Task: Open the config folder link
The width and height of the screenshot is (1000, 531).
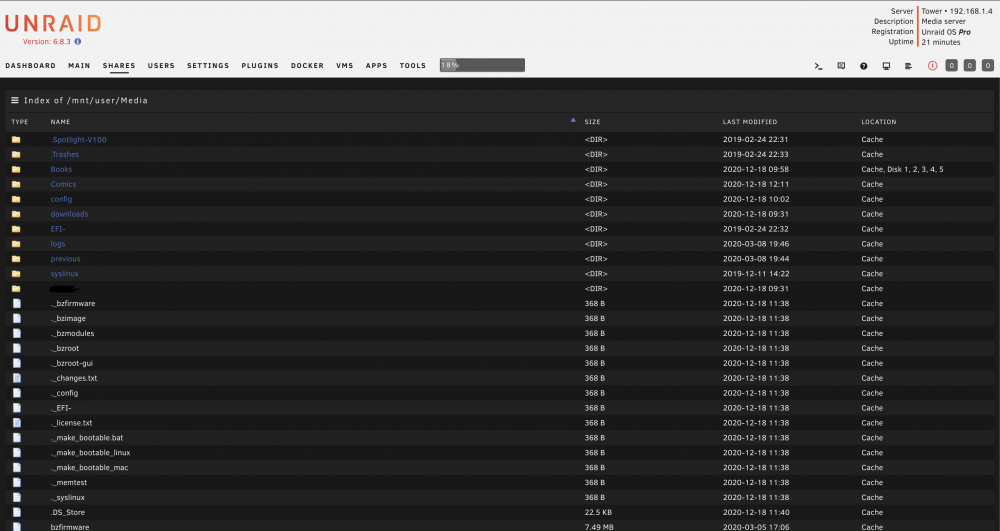Action: coord(61,200)
